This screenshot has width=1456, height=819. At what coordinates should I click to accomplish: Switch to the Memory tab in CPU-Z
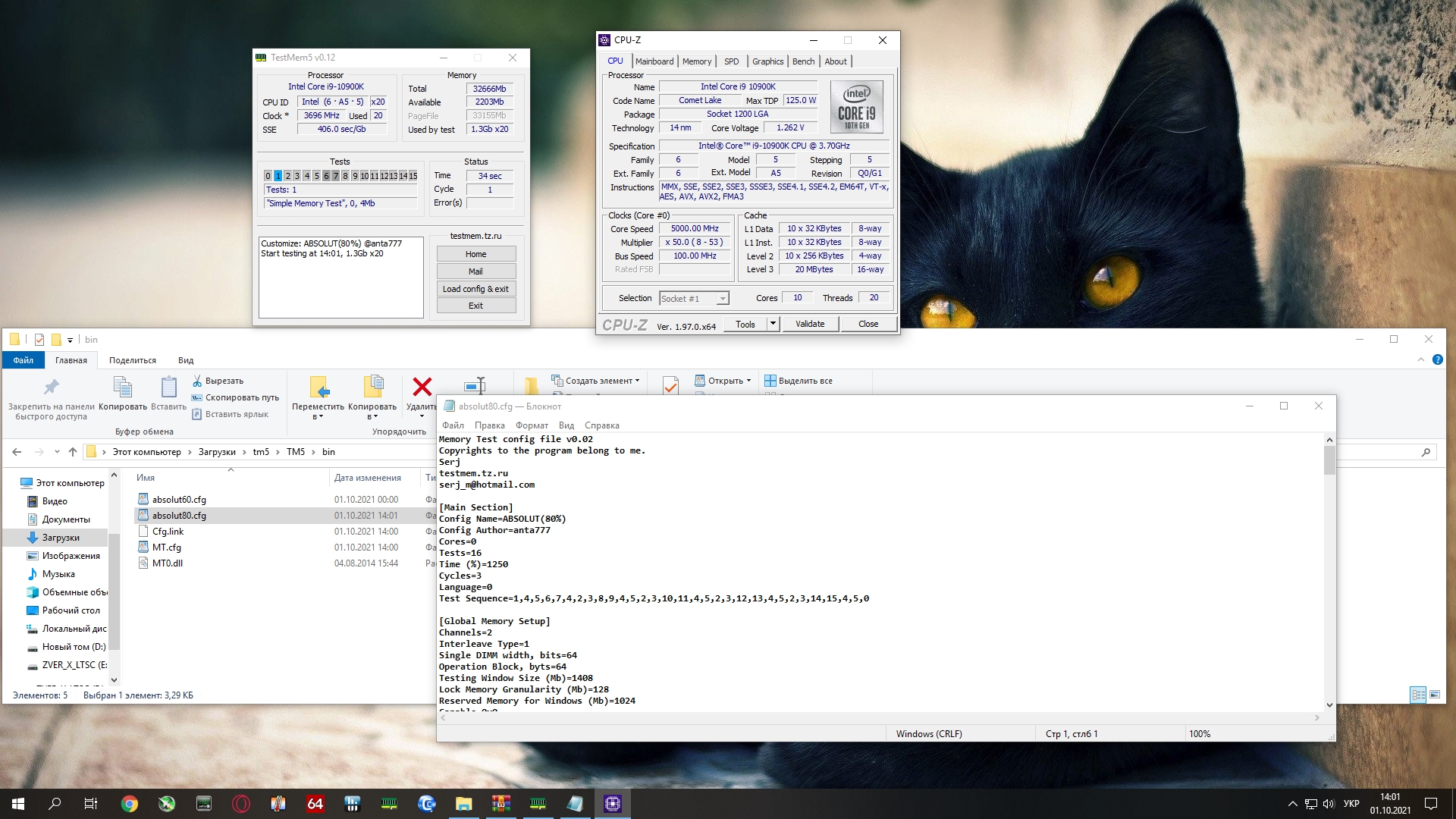click(696, 61)
